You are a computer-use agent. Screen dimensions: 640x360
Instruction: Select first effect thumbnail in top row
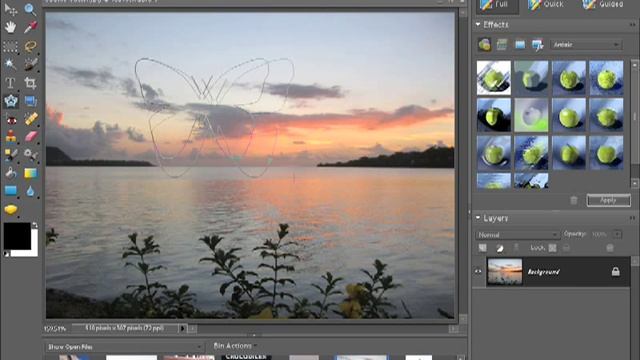pos(493,78)
